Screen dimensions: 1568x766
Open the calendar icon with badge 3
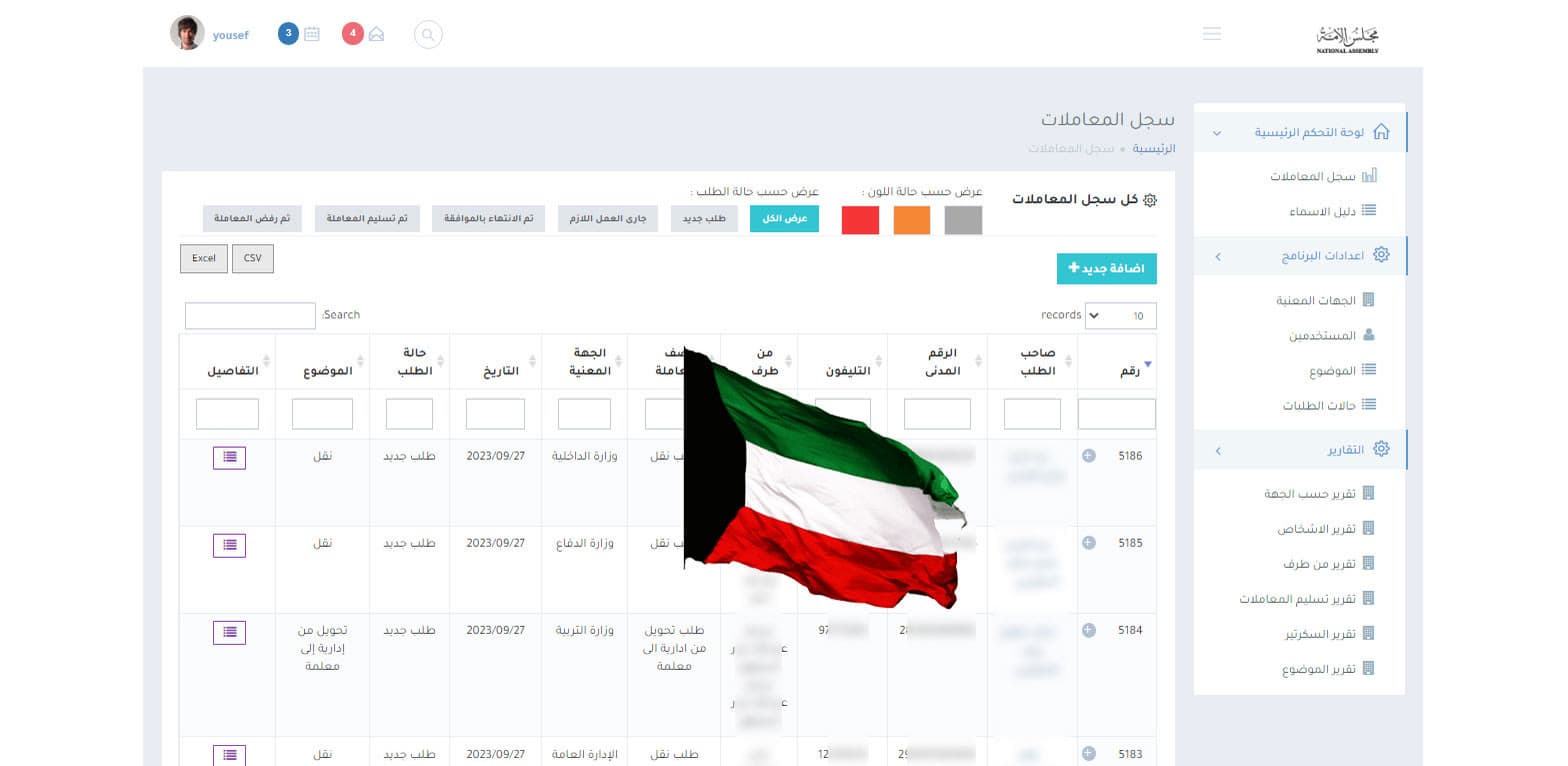312,34
